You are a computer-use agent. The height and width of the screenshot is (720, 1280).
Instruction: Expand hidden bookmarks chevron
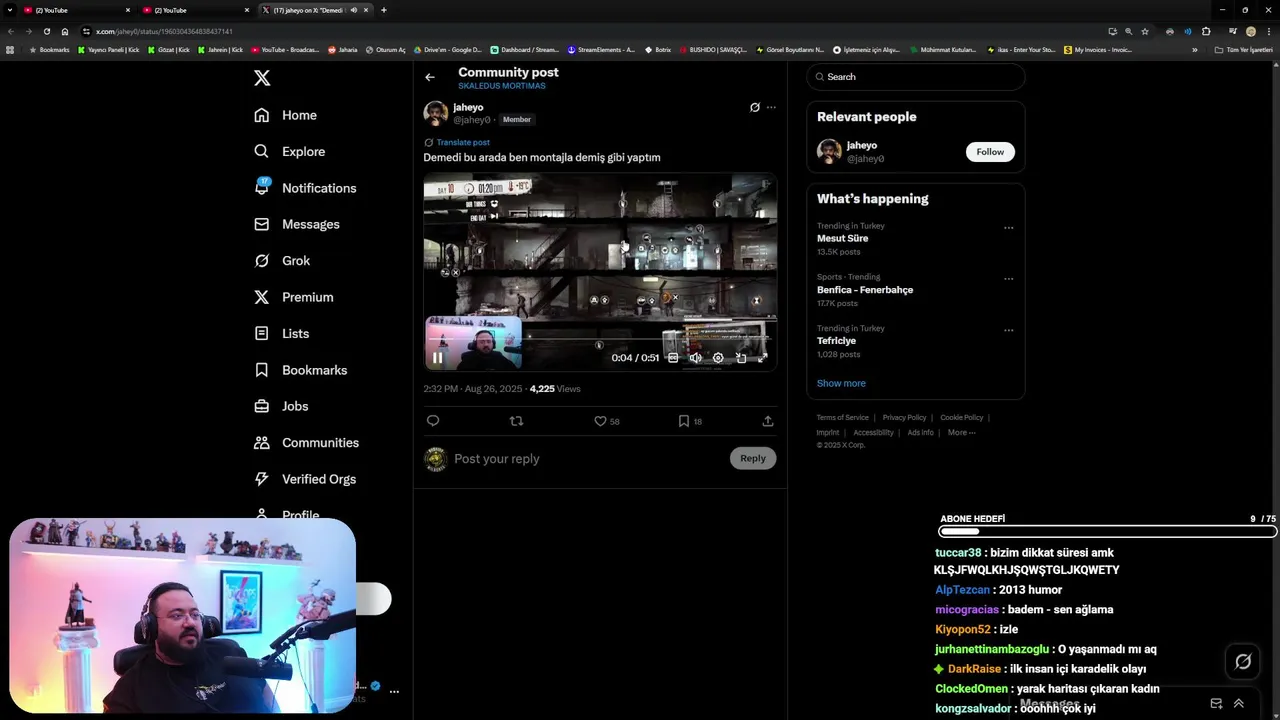coord(1194,49)
